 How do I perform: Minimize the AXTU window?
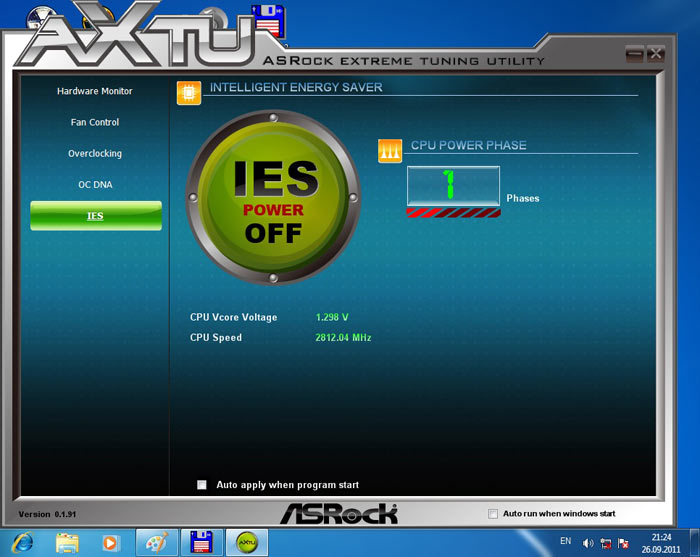click(634, 54)
